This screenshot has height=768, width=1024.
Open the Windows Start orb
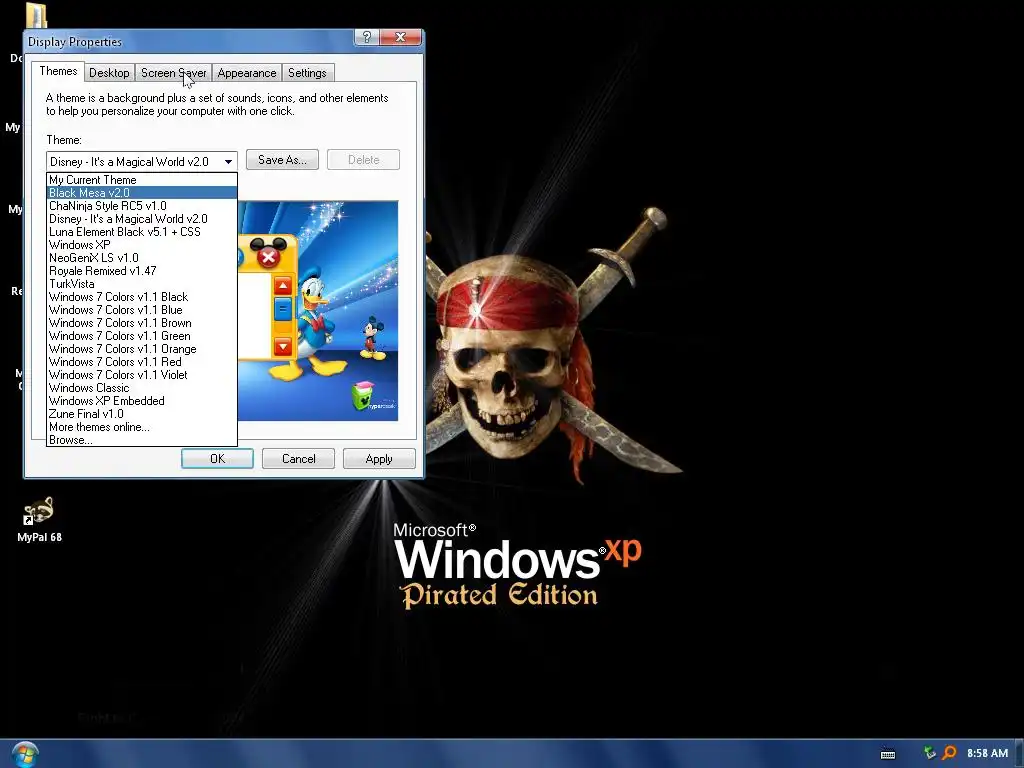coord(25,754)
